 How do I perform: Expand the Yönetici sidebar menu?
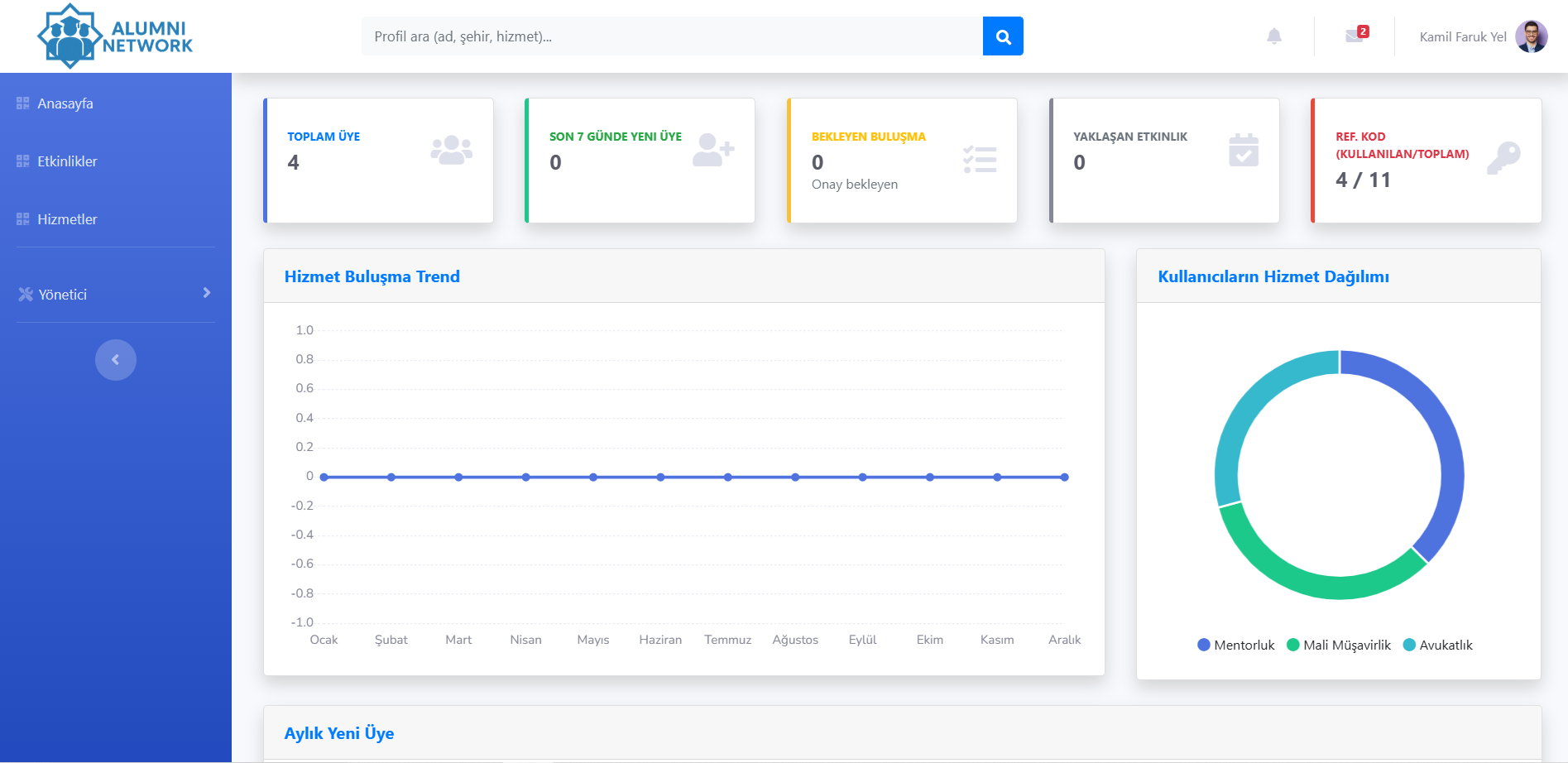pyautogui.click(x=114, y=294)
